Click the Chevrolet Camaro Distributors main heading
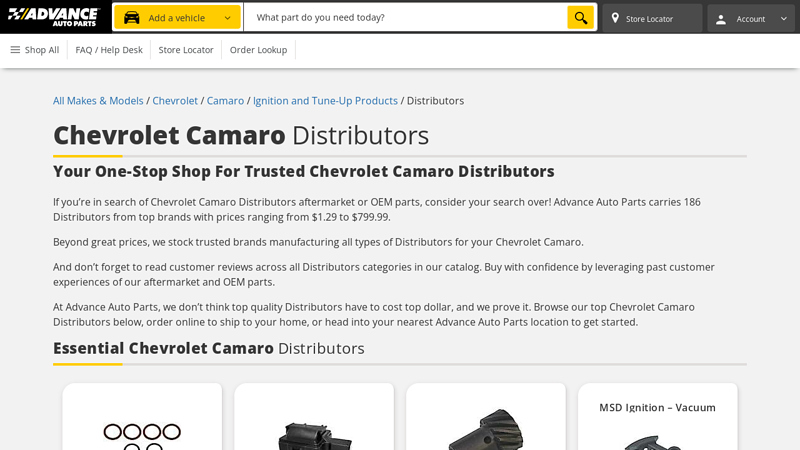The image size is (800, 450). click(x=241, y=135)
